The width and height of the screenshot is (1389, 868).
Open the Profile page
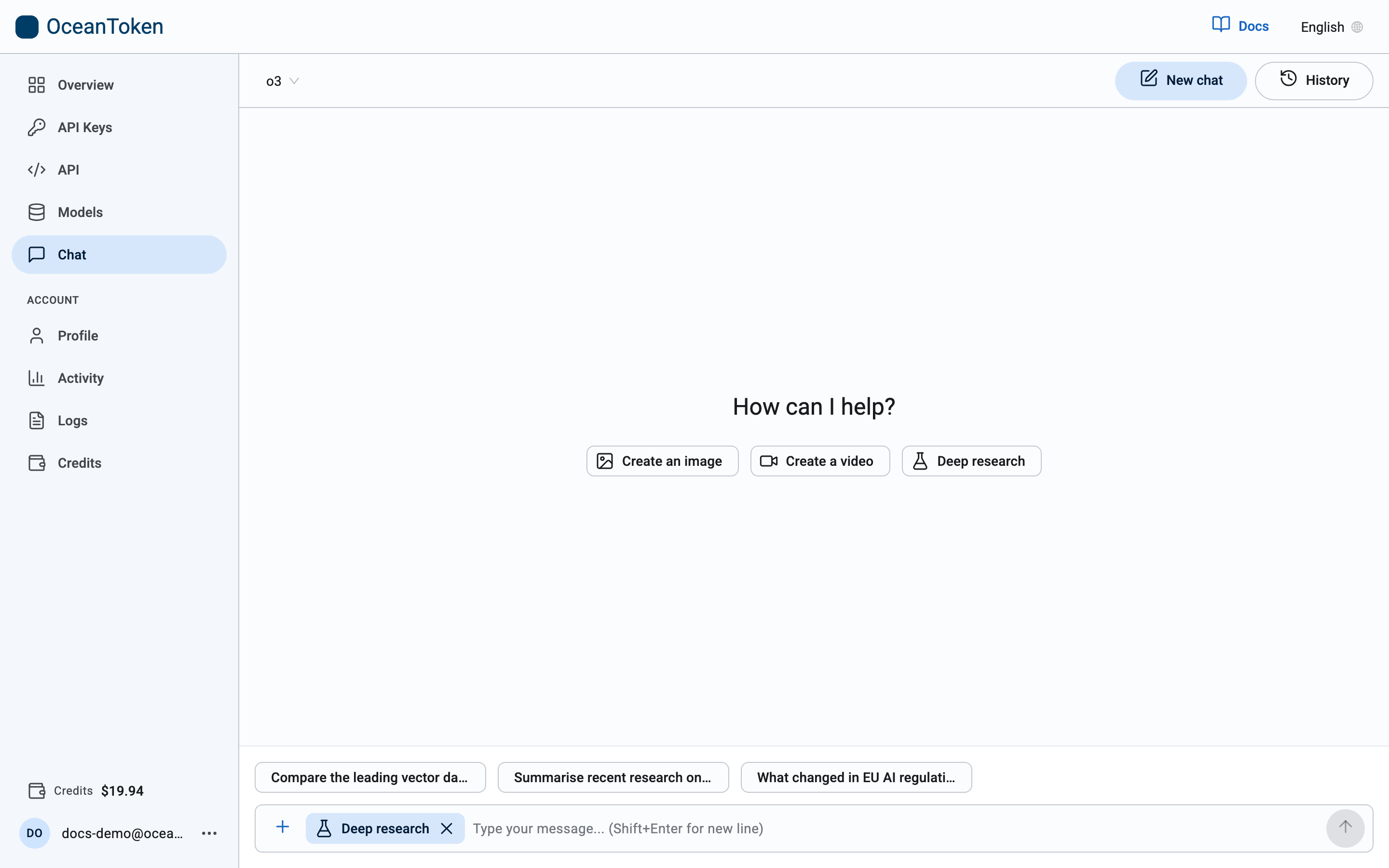(119, 336)
